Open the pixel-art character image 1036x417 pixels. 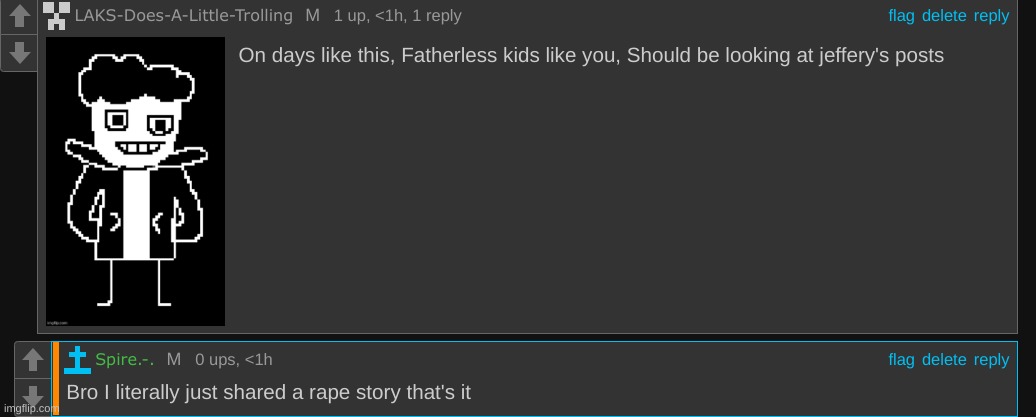click(x=135, y=181)
